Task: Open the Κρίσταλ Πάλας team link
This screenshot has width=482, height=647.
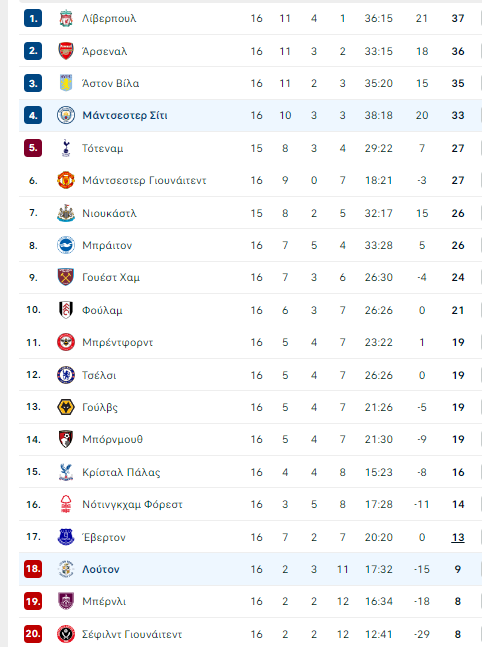Action: 121,472
